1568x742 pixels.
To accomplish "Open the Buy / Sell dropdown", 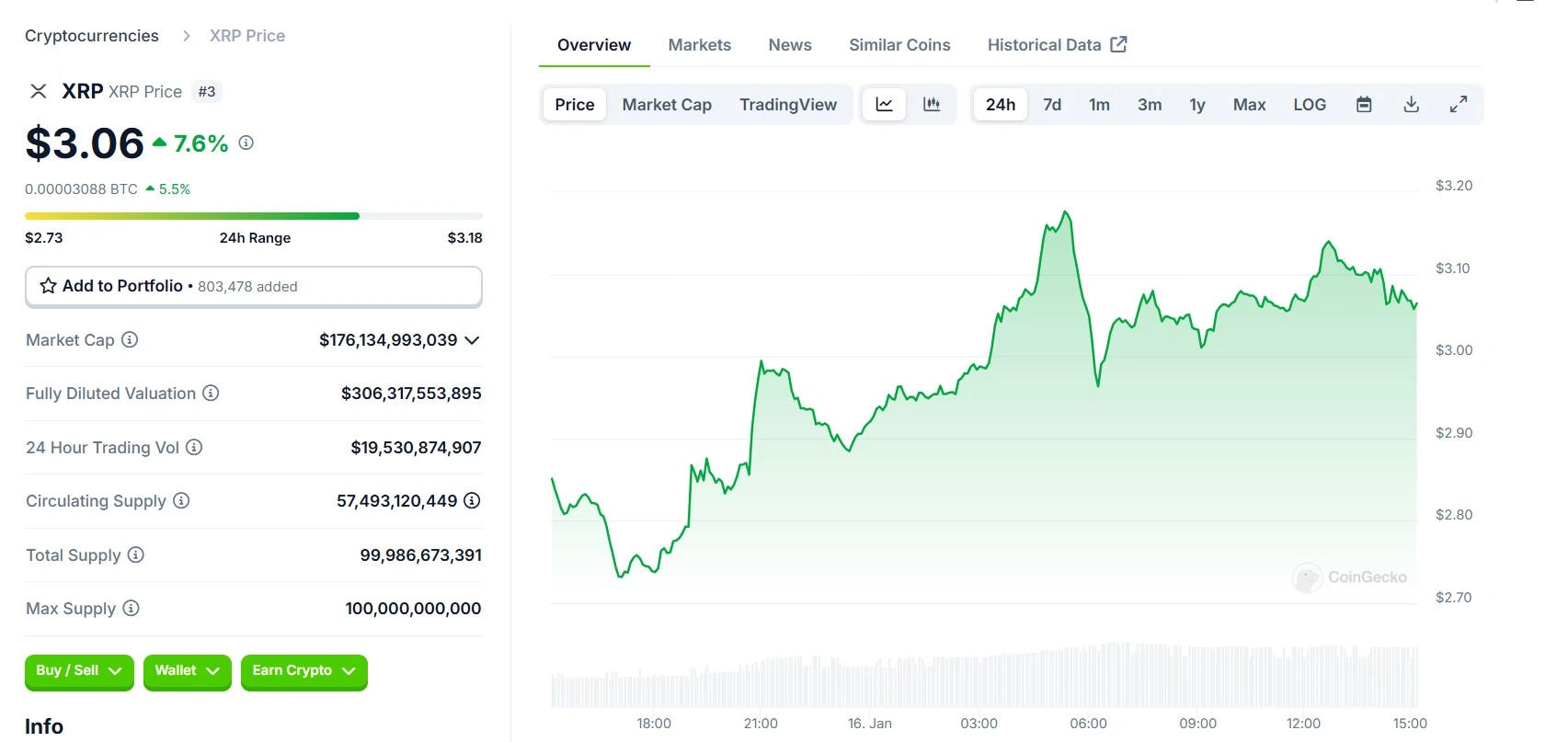I will coord(79,671).
